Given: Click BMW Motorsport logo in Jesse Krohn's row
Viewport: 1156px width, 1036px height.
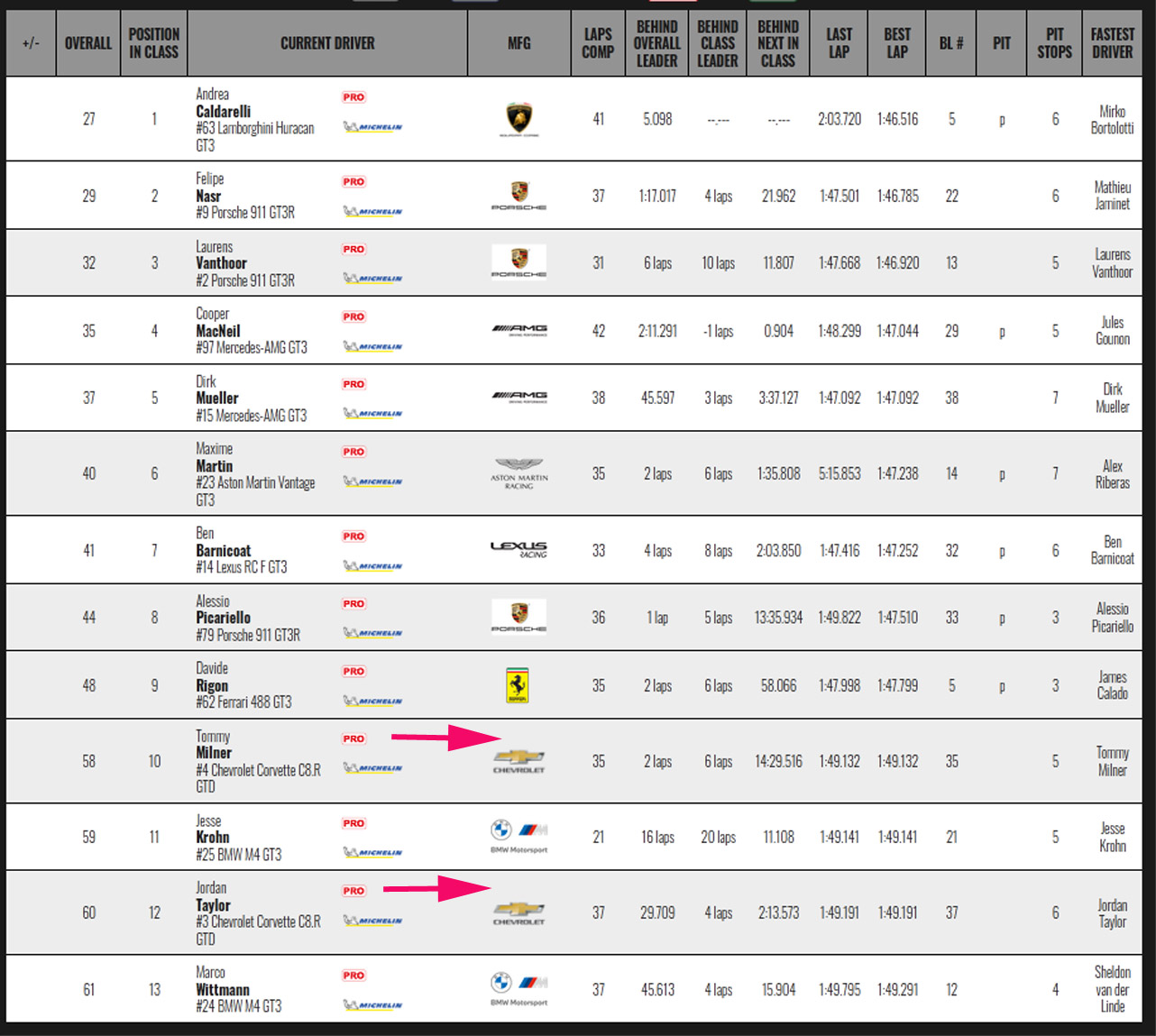Looking at the screenshot, I should click(x=518, y=836).
